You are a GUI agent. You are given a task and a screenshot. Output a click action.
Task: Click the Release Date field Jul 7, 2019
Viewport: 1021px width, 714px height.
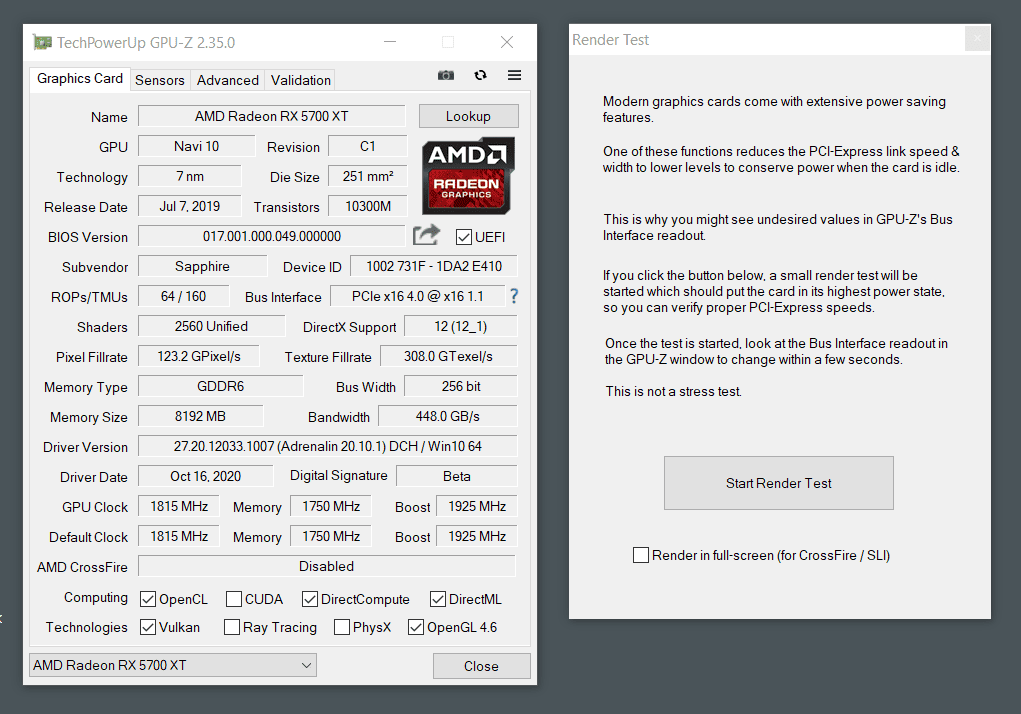(189, 206)
